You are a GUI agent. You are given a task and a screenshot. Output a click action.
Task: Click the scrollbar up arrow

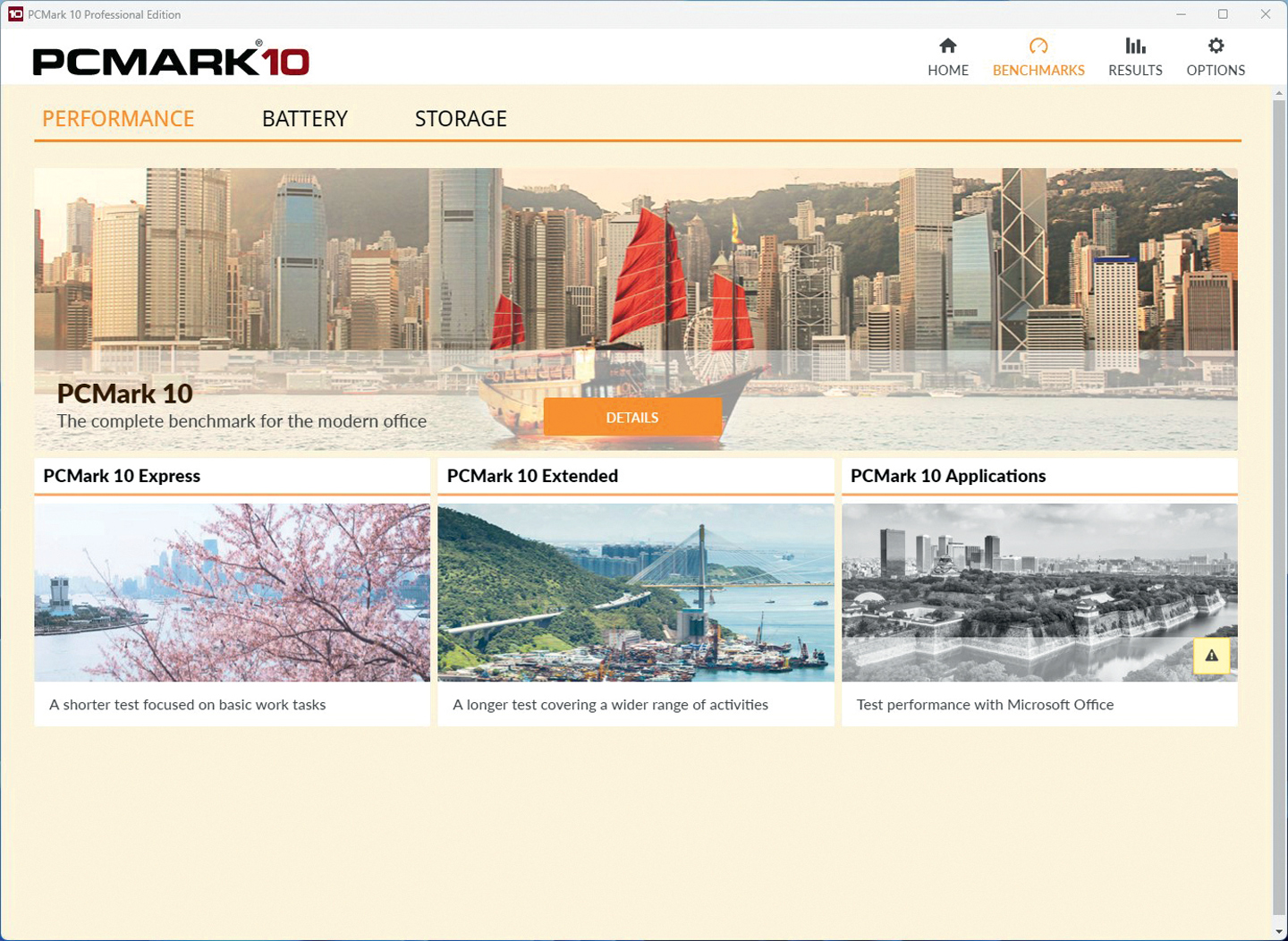click(1279, 93)
